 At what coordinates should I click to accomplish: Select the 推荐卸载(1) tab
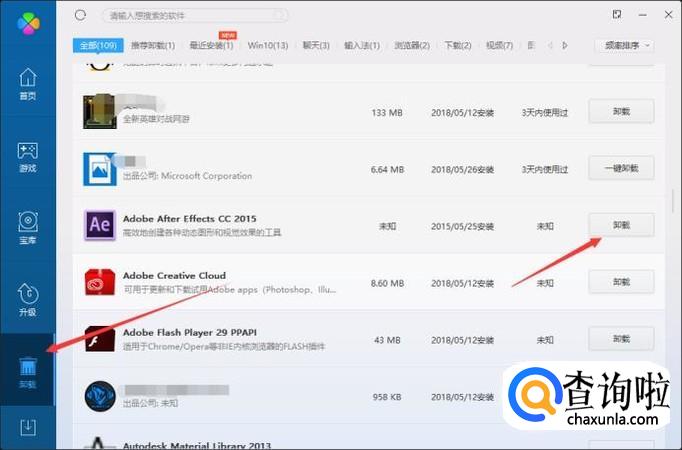coord(153,45)
